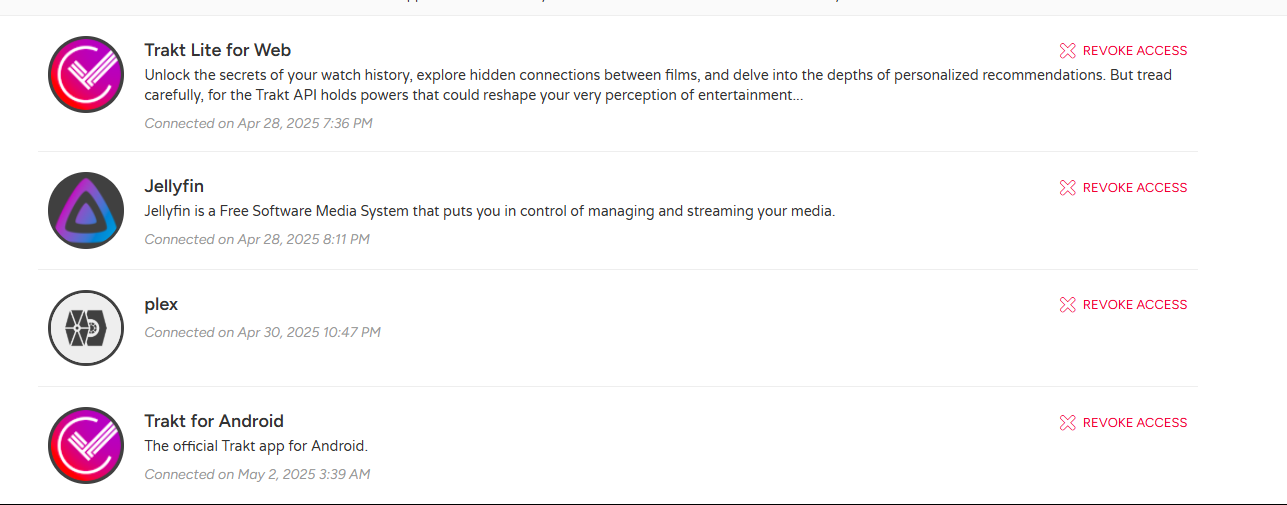The height and width of the screenshot is (505, 1287).
Task: Click the X icon beside plex's Revoke Access
Action: point(1067,305)
